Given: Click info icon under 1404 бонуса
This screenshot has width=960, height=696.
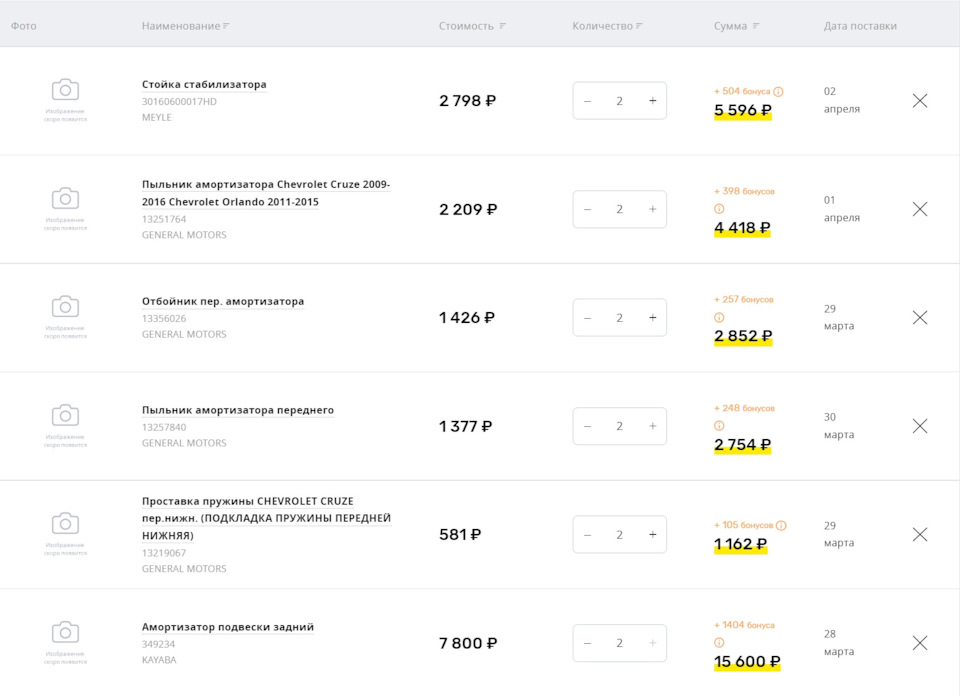Looking at the screenshot, I should (719, 643).
